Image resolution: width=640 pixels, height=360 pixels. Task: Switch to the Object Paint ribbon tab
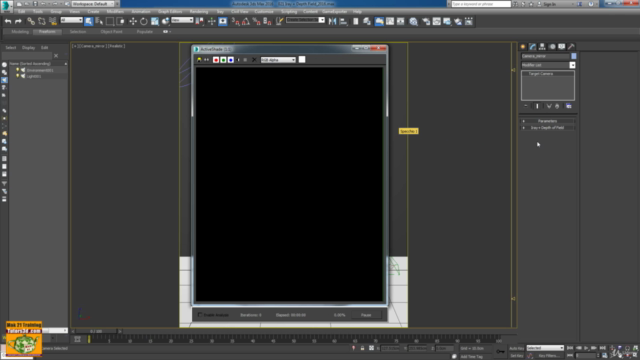point(111,31)
